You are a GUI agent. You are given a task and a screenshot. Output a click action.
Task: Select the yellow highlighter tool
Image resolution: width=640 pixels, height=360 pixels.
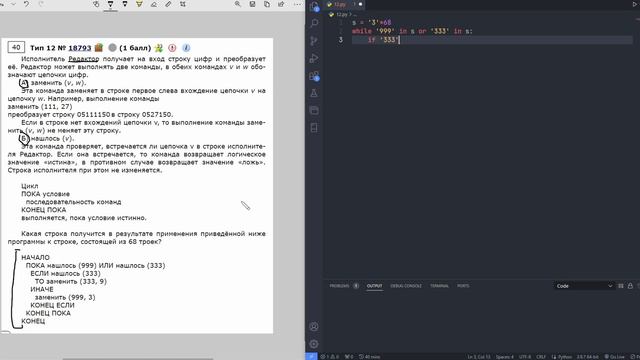(139, 4)
